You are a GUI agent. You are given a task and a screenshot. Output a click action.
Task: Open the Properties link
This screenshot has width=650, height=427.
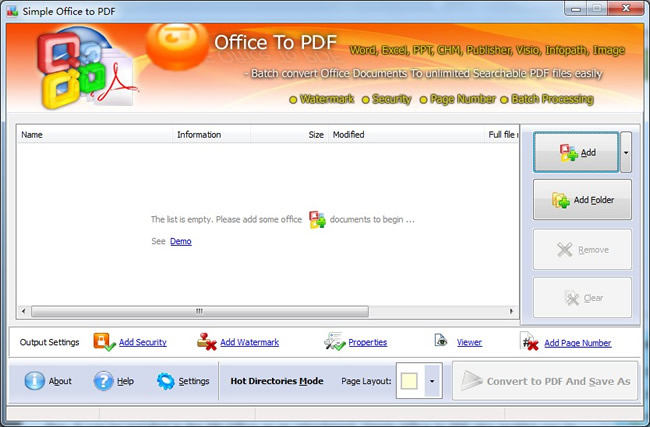(x=368, y=342)
